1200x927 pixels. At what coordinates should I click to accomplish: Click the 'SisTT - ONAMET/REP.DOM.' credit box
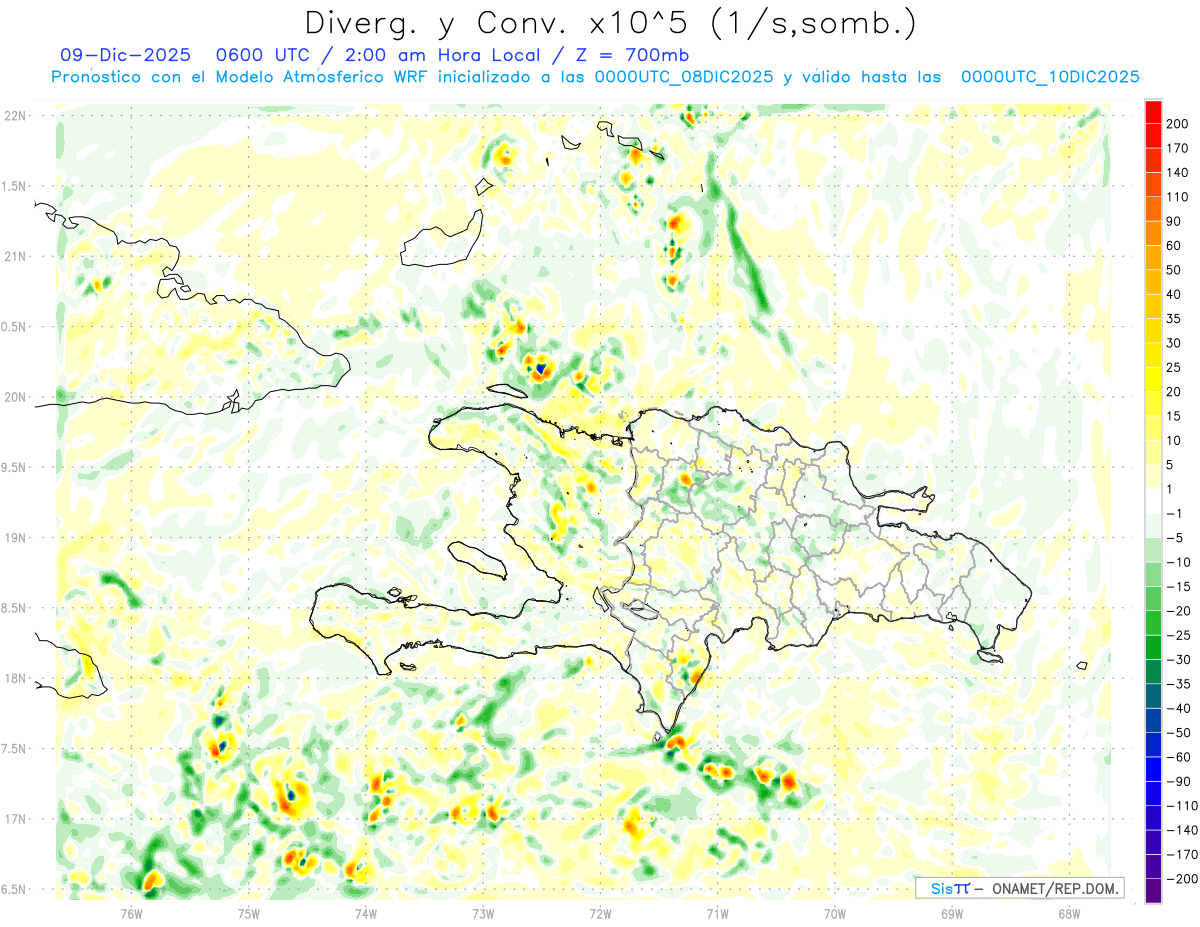click(1019, 888)
